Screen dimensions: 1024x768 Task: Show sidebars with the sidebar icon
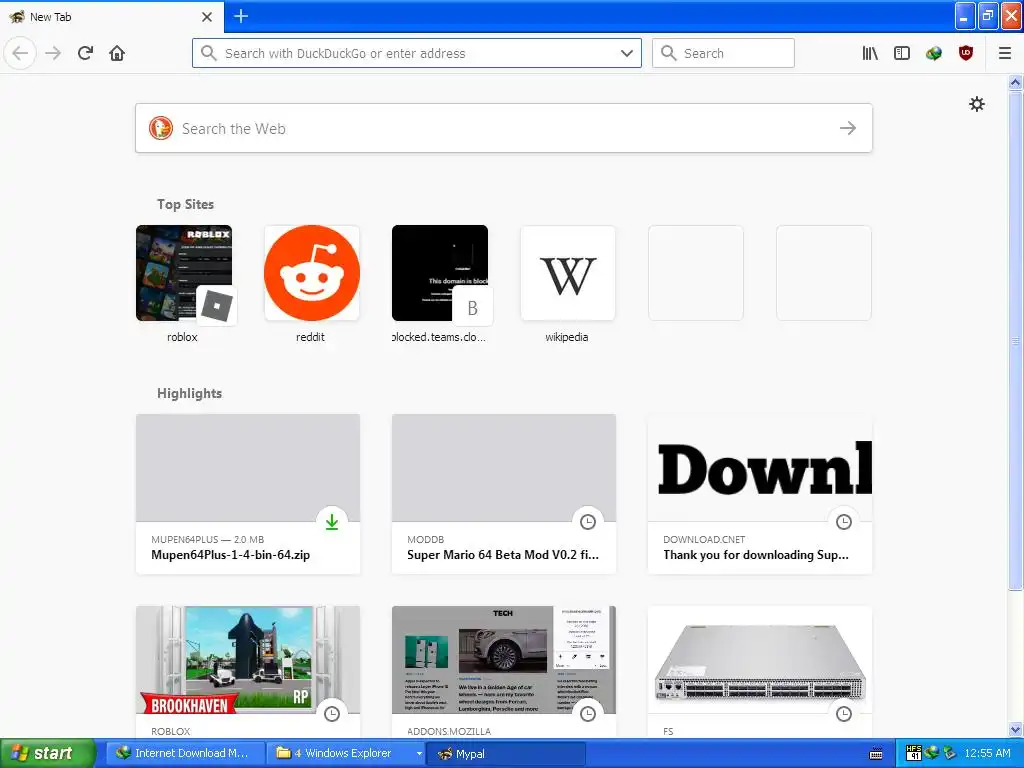pyautogui.click(x=902, y=53)
